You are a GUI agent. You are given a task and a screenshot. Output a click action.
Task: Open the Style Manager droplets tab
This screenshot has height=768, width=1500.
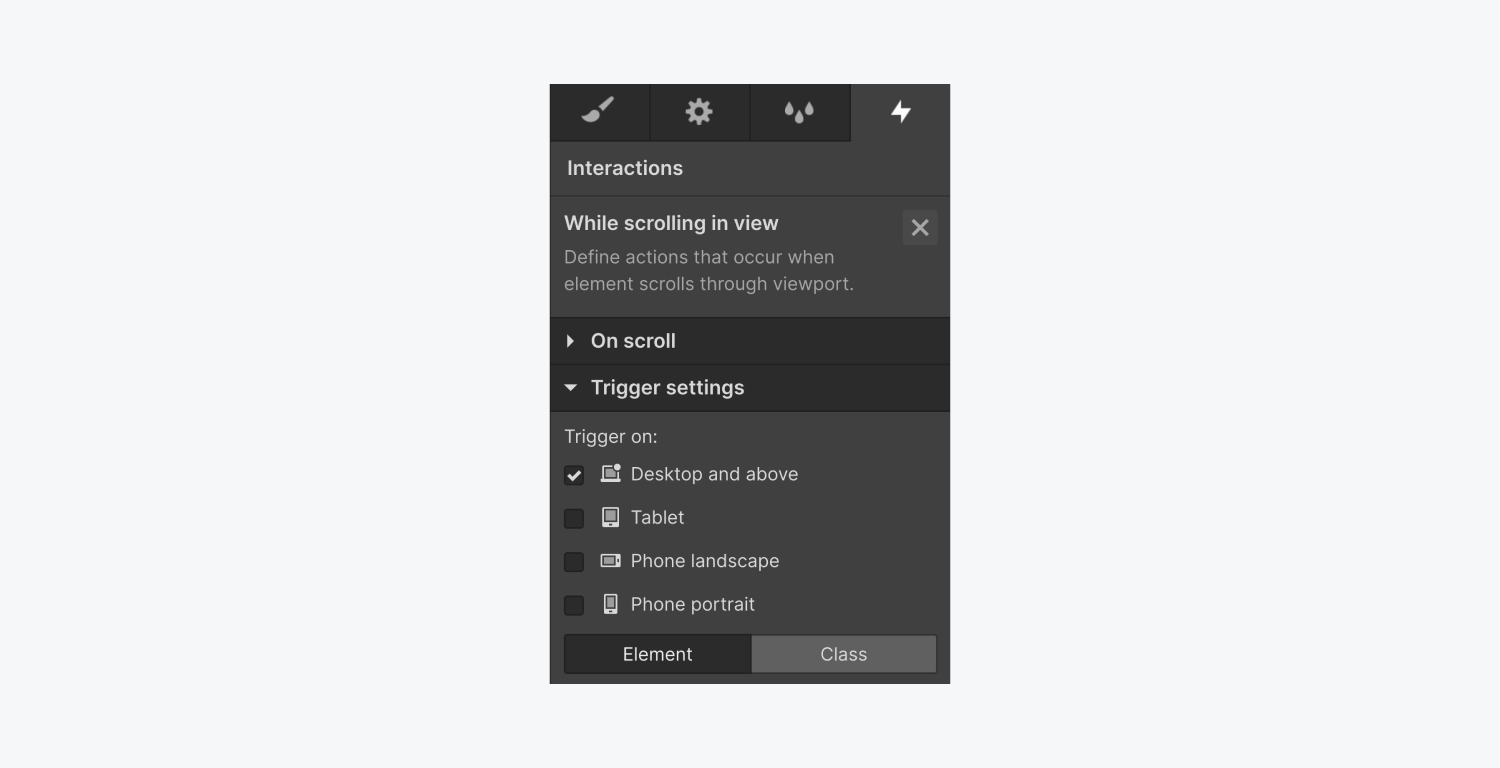tap(799, 112)
